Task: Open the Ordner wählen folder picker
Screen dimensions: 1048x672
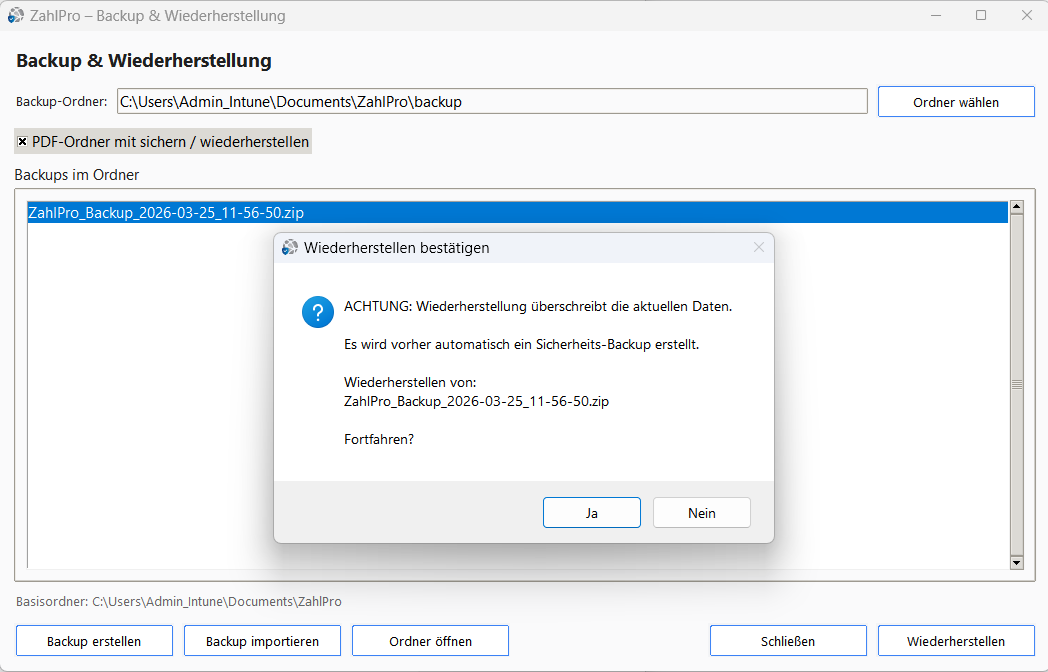Action: pyautogui.click(x=955, y=101)
